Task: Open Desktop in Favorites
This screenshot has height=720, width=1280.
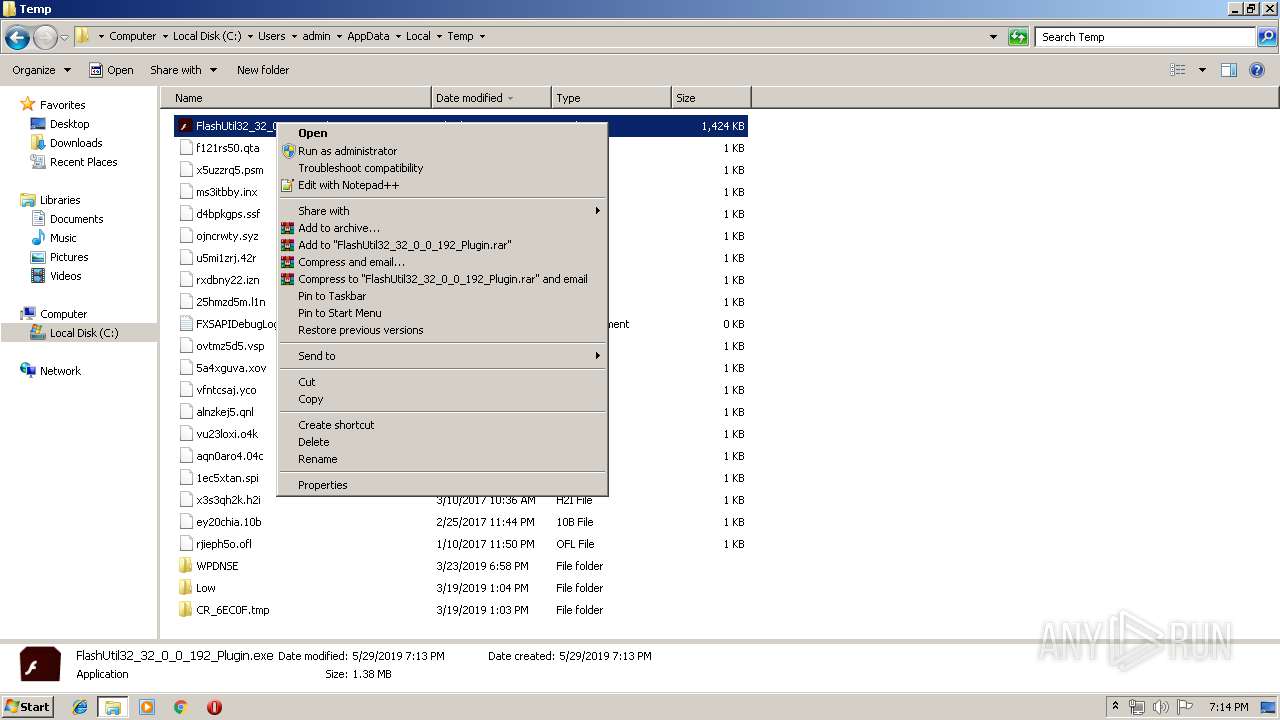Action: pos(69,124)
